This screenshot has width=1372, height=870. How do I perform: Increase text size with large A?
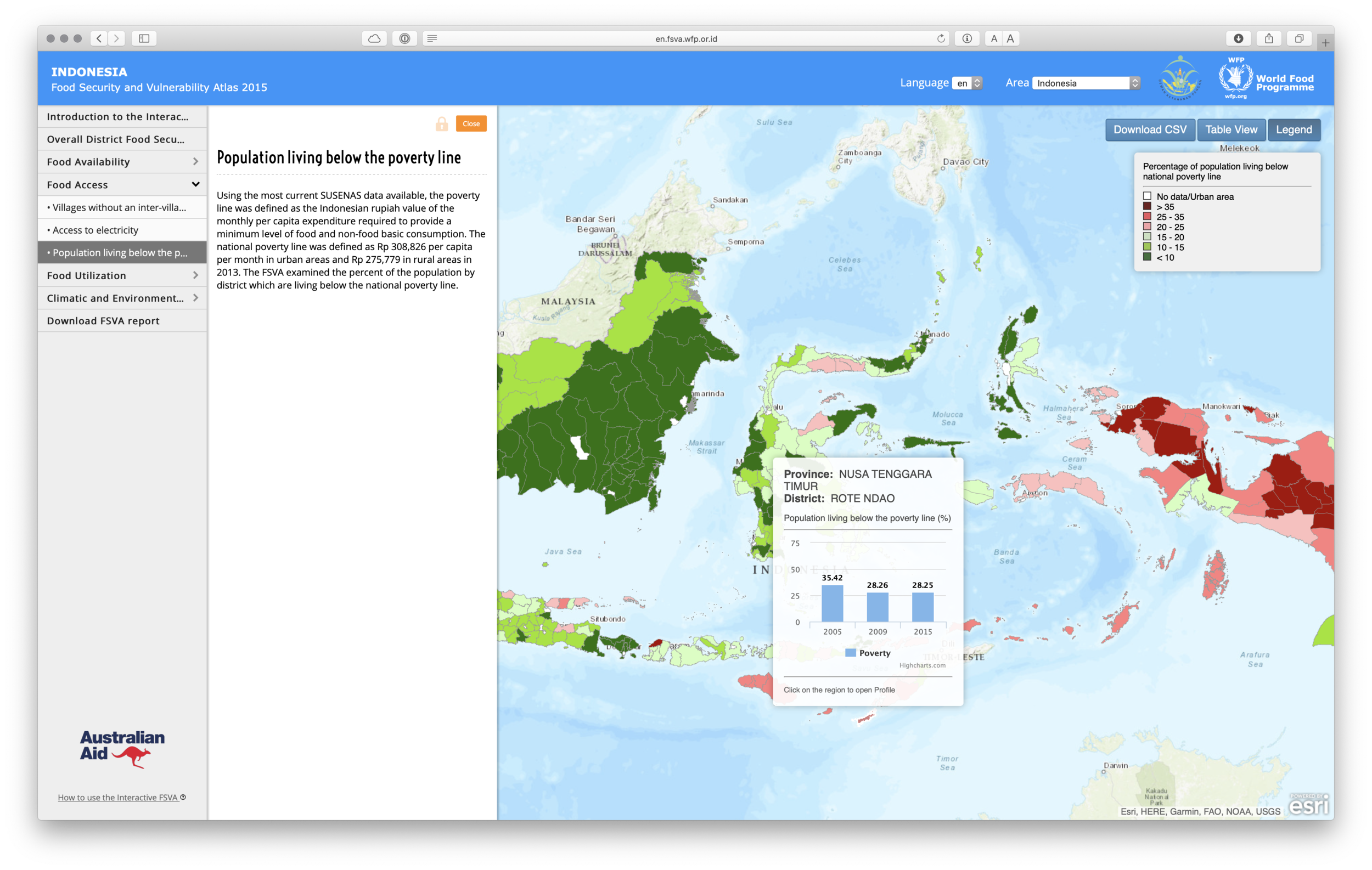pos(1010,38)
